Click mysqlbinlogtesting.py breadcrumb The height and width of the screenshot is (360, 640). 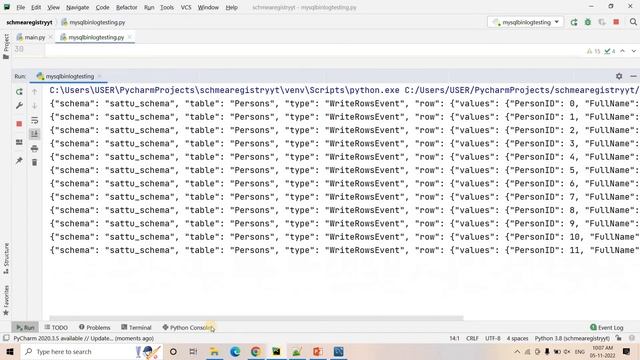(93, 22)
